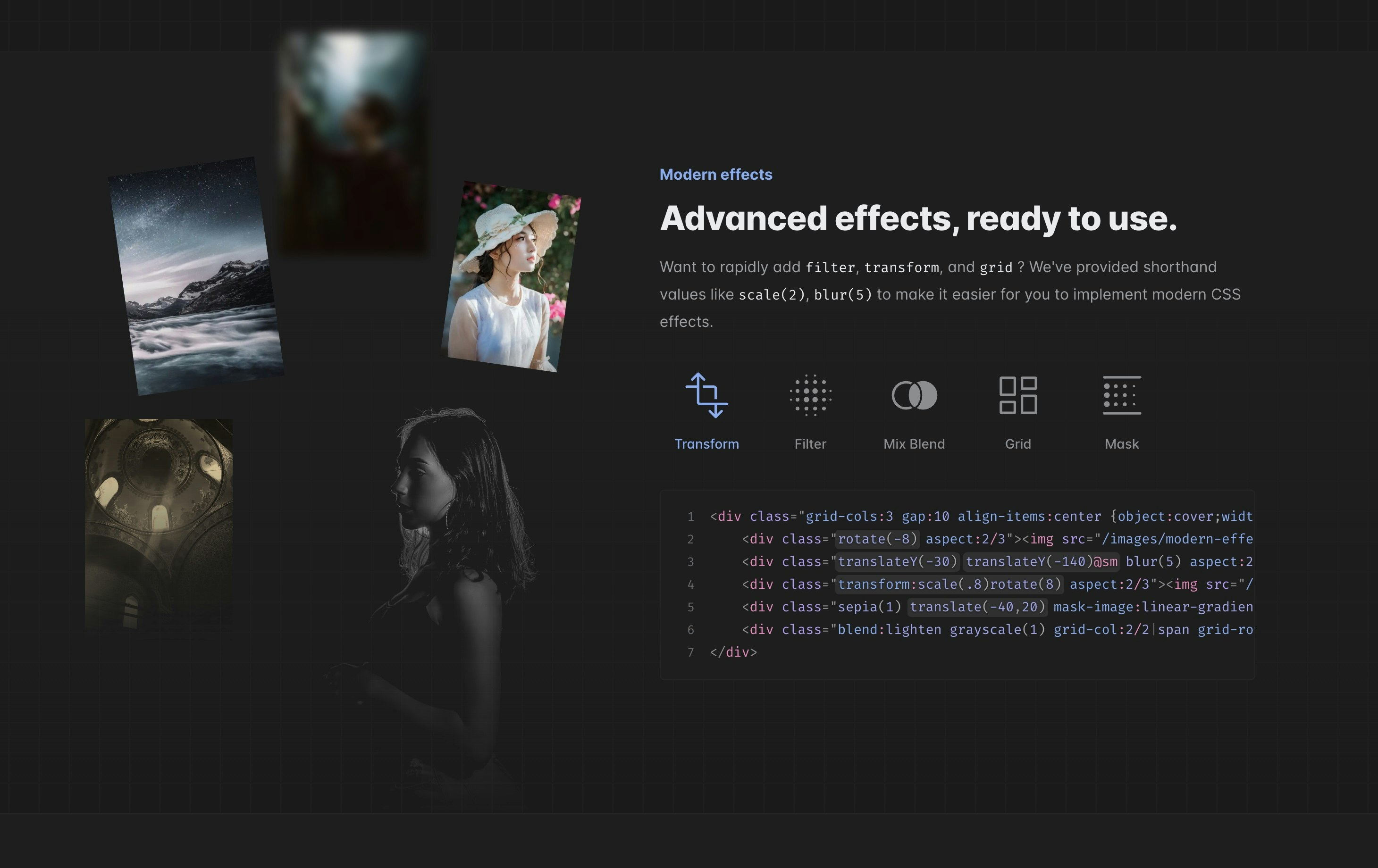Click transform:scale(.8)rotate(8) in code line 4
The image size is (1378, 868).
pos(949,584)
